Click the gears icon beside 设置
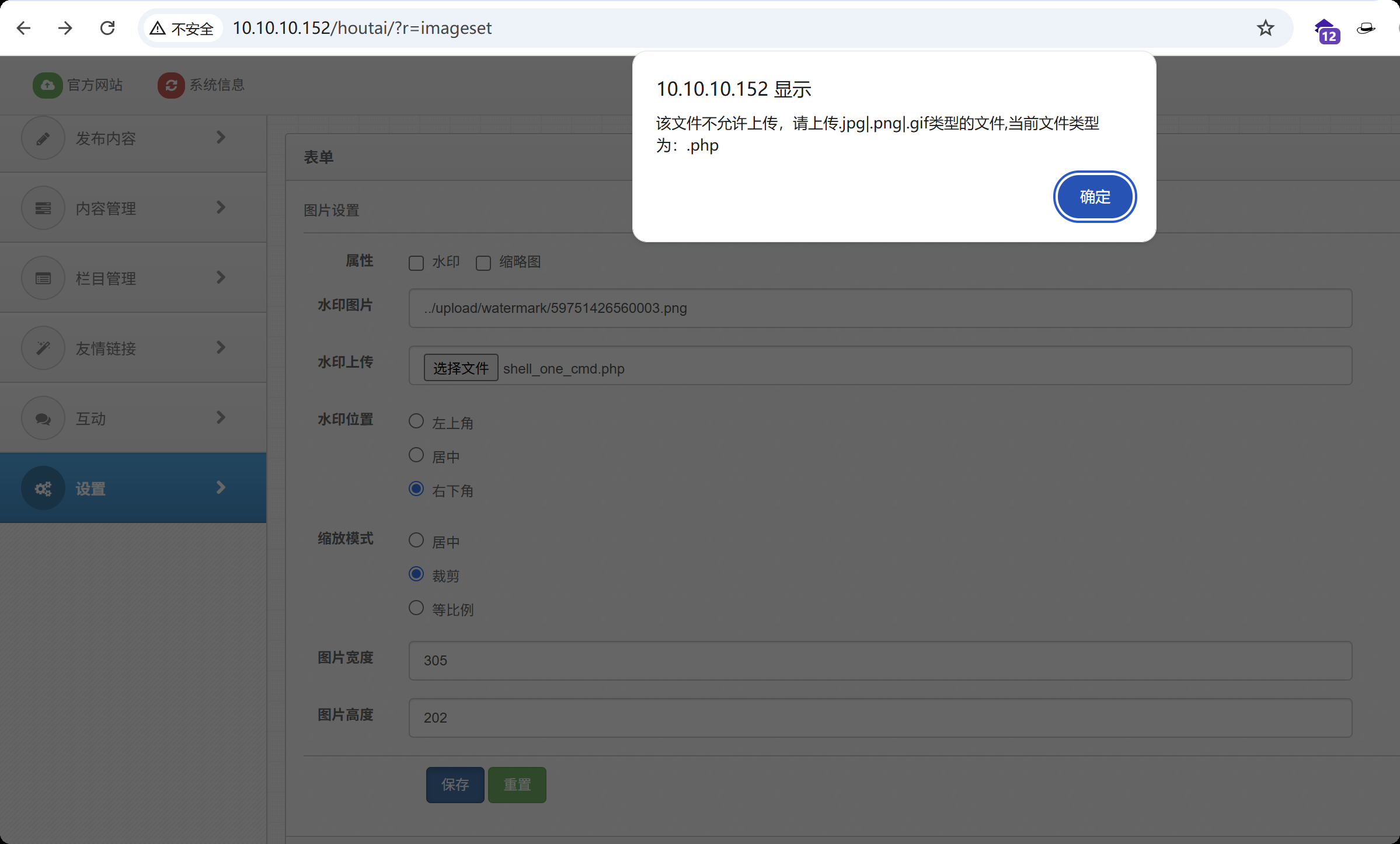This screenshot has height=844, width=1400. pos(43,489)
